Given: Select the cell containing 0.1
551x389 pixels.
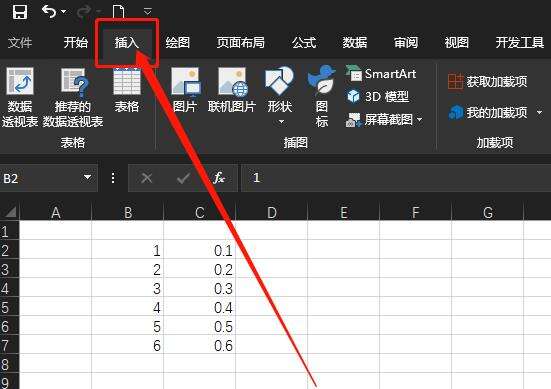Looking at the screenshot, I should tap(200, 250).
